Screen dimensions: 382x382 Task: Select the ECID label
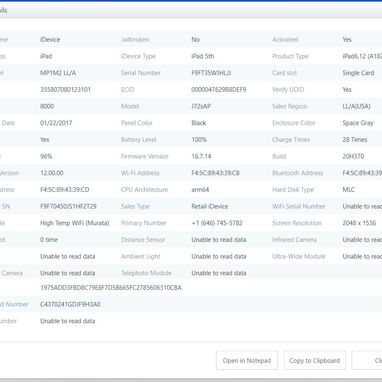point(128,89)
